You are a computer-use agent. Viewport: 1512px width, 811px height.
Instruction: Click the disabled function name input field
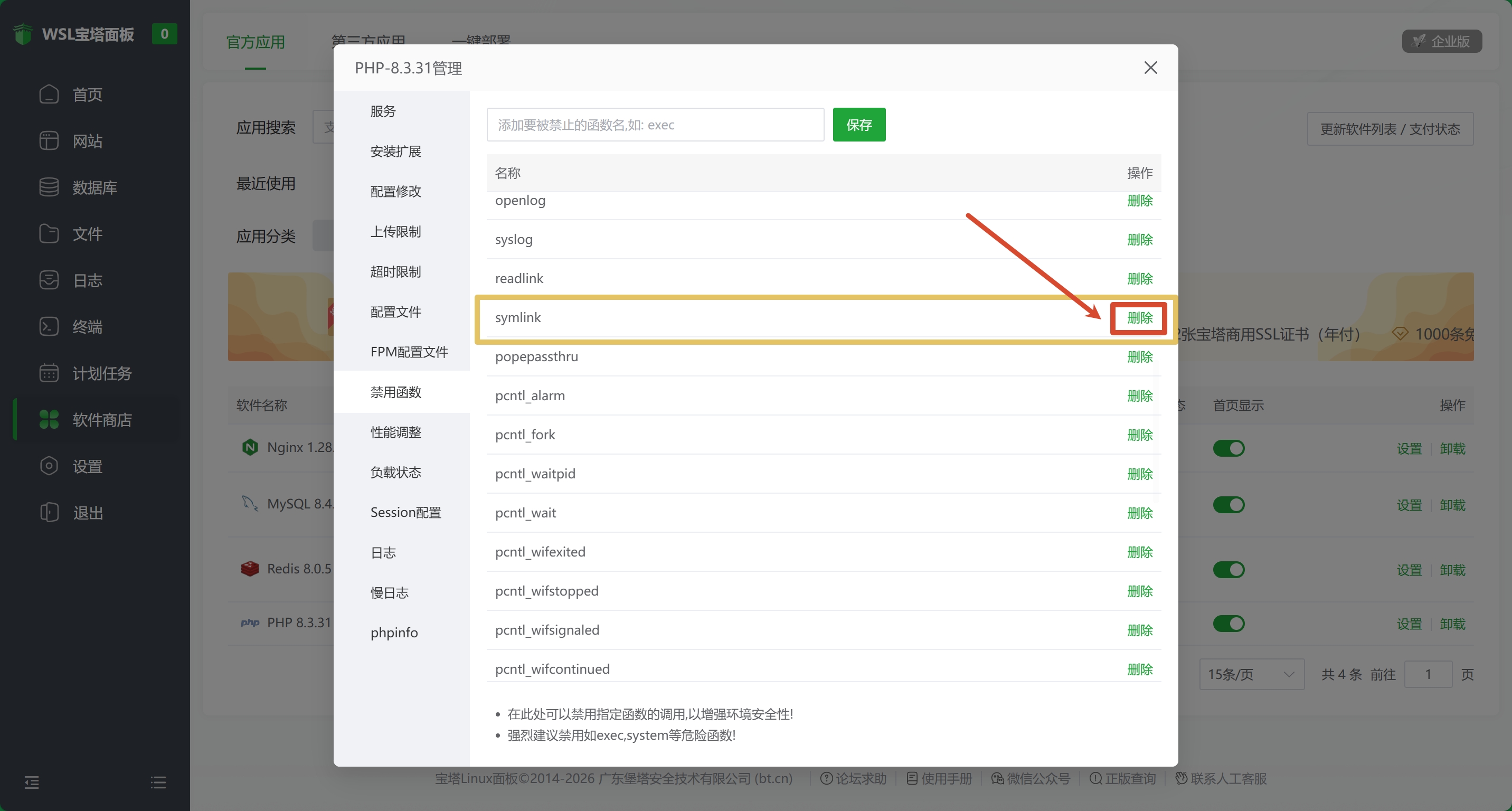(x=655, y=125)
